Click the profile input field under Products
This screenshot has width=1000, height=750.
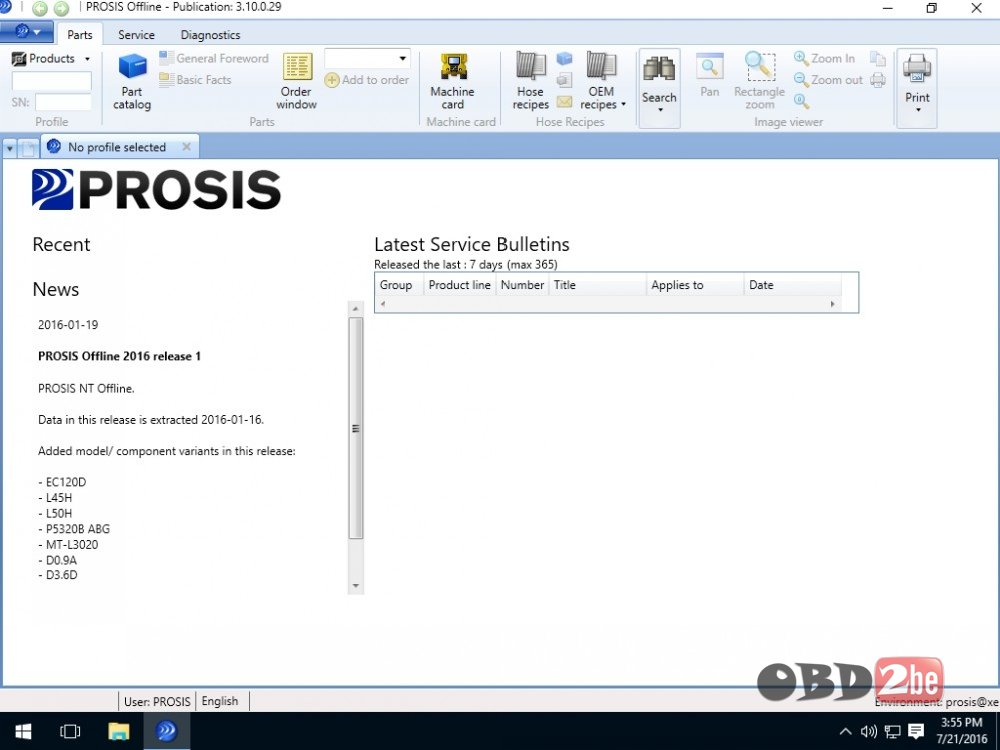52,81
